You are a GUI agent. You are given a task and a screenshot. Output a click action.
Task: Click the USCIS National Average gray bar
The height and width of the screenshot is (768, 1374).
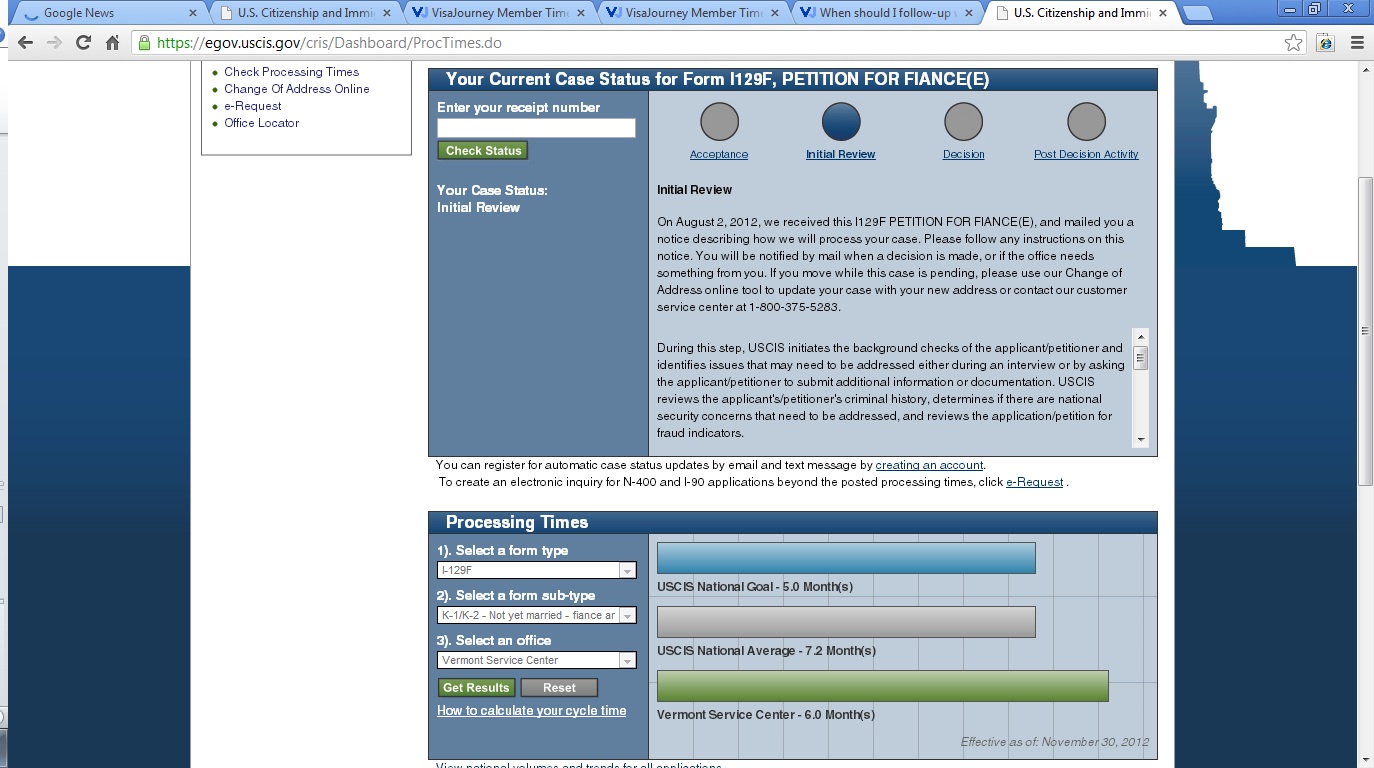(x=846, y=622)
